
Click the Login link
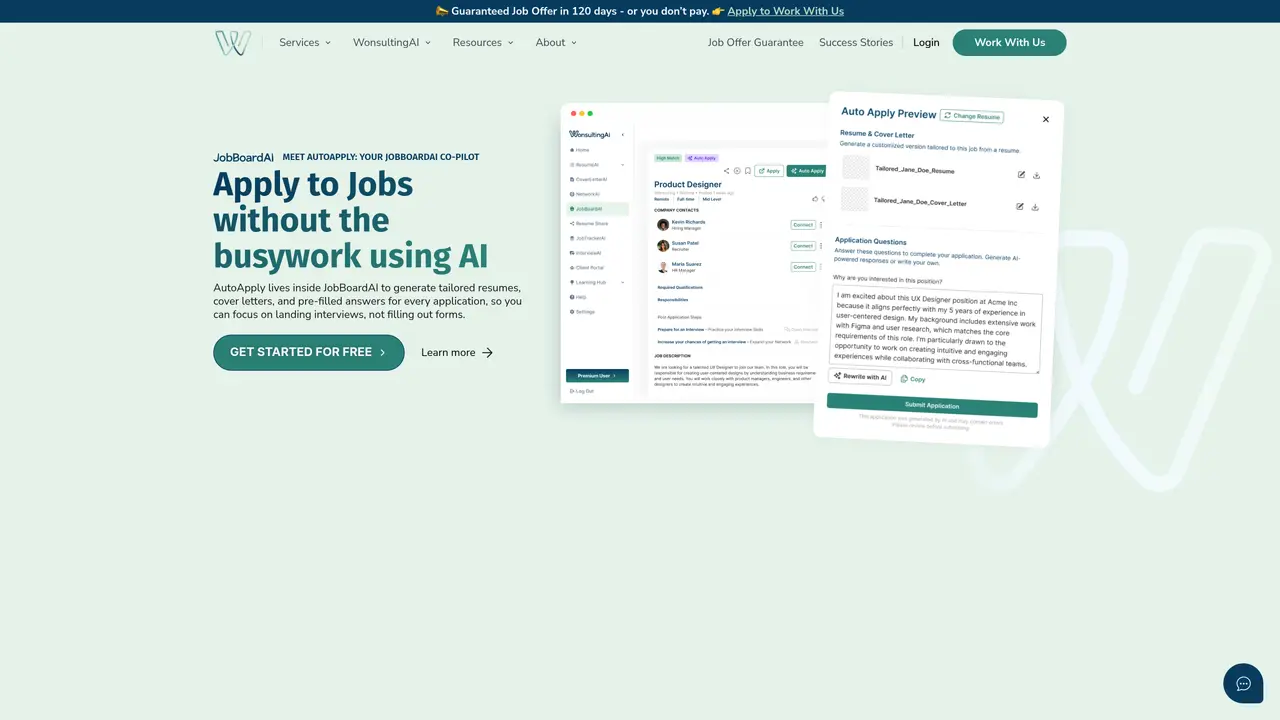coord(926,43)
